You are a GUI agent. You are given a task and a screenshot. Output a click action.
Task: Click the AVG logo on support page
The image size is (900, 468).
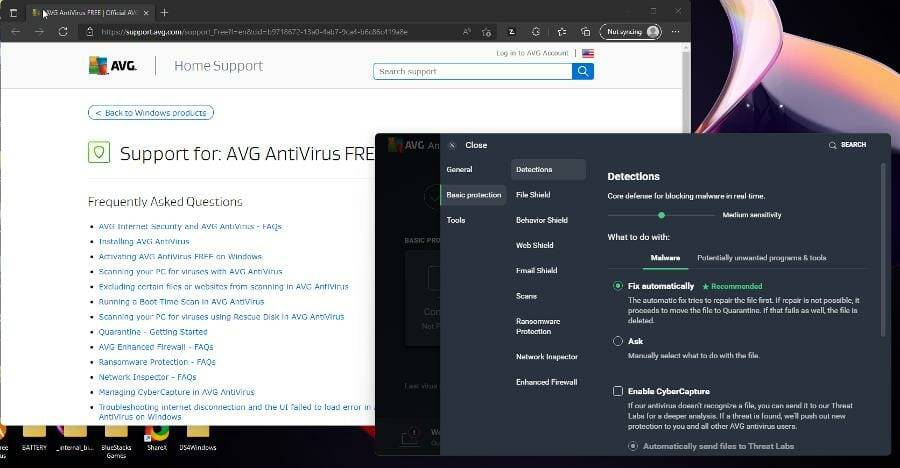click(112, 65)
